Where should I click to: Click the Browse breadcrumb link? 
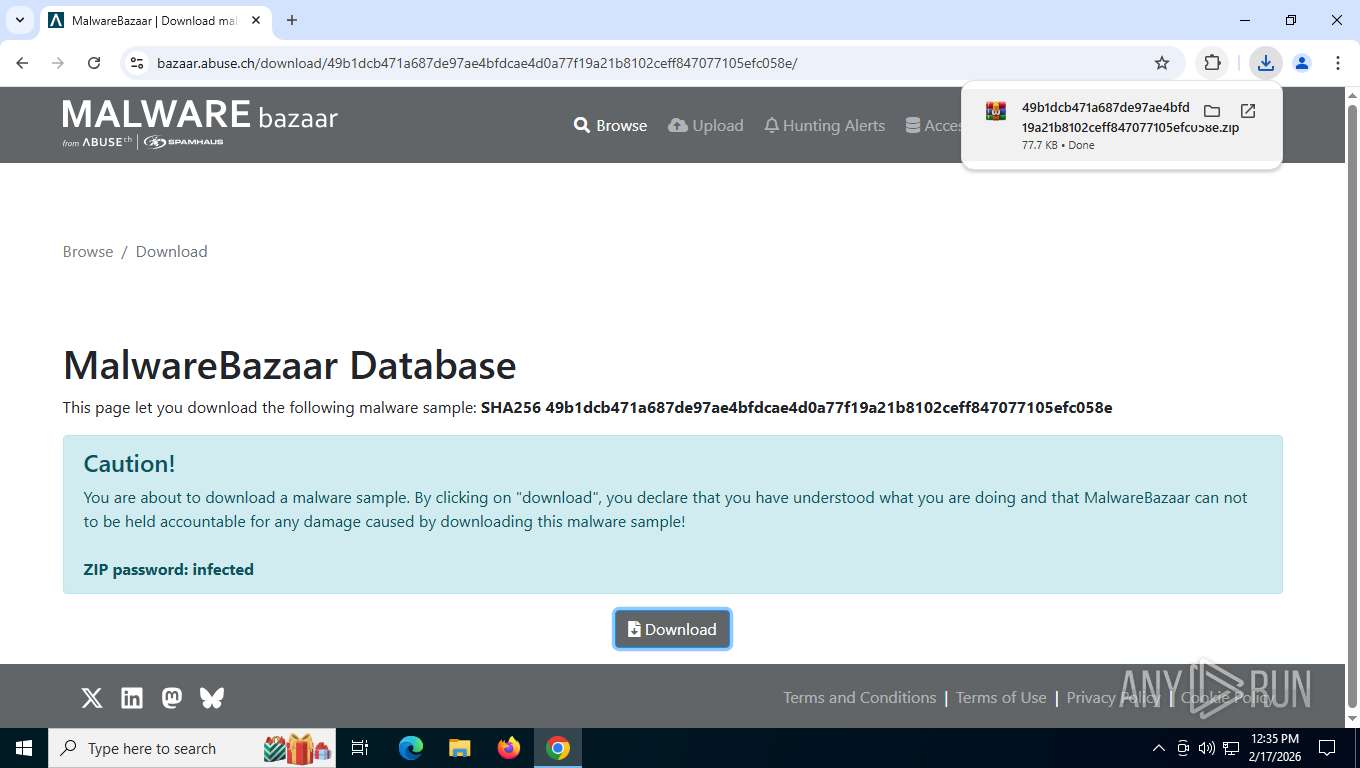point(88,251)
